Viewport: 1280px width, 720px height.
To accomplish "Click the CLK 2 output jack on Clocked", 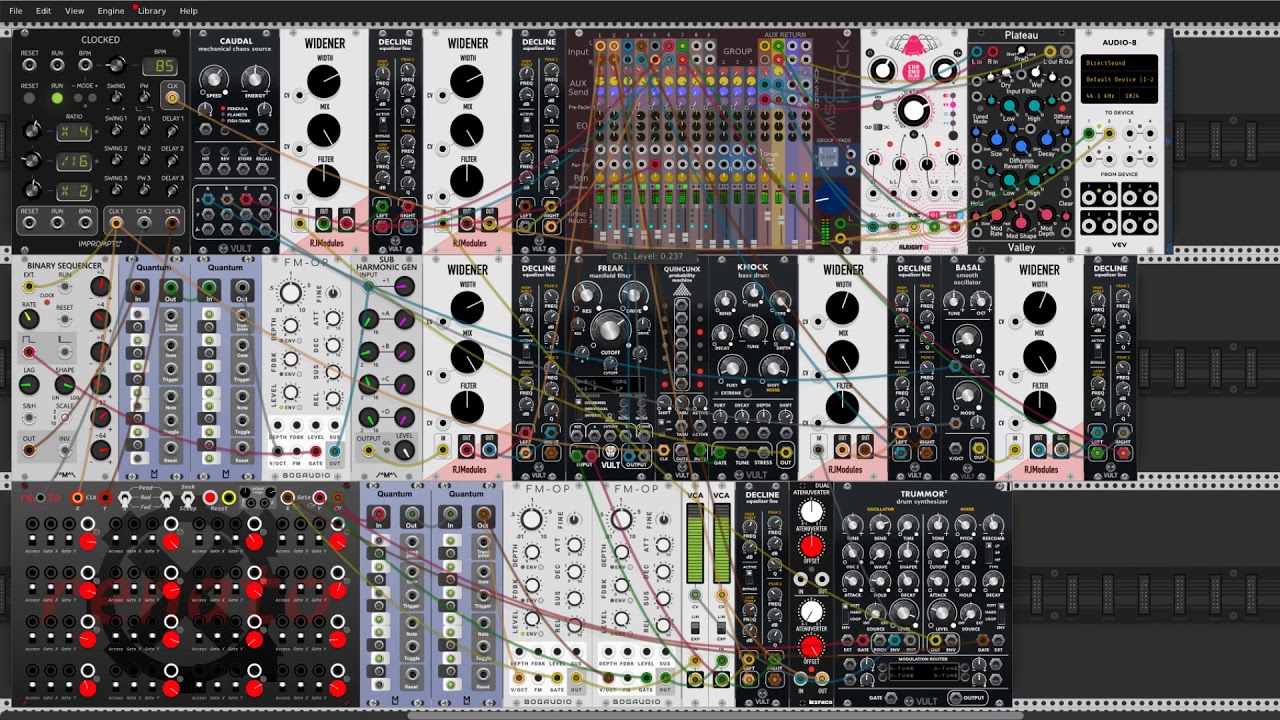I will pyautogui.click(x=144, y=223).
